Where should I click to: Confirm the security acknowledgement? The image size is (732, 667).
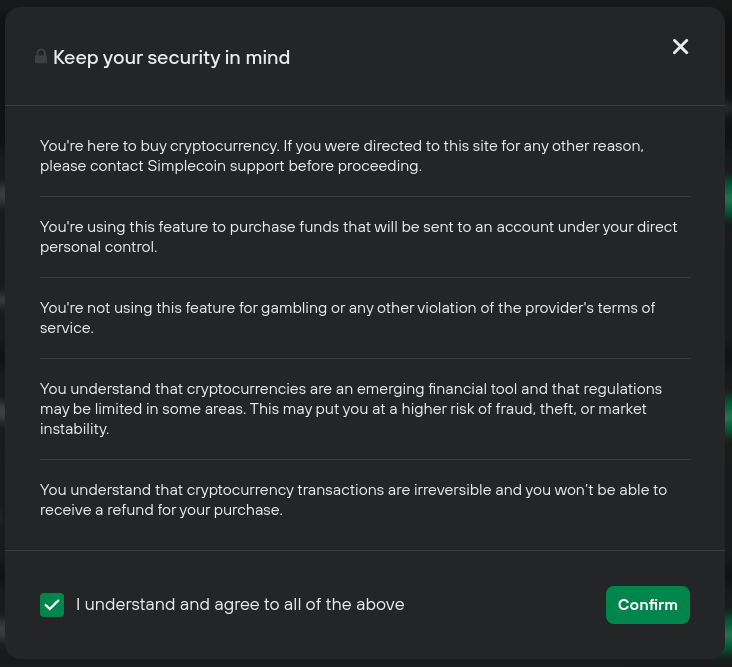point(648,605)
